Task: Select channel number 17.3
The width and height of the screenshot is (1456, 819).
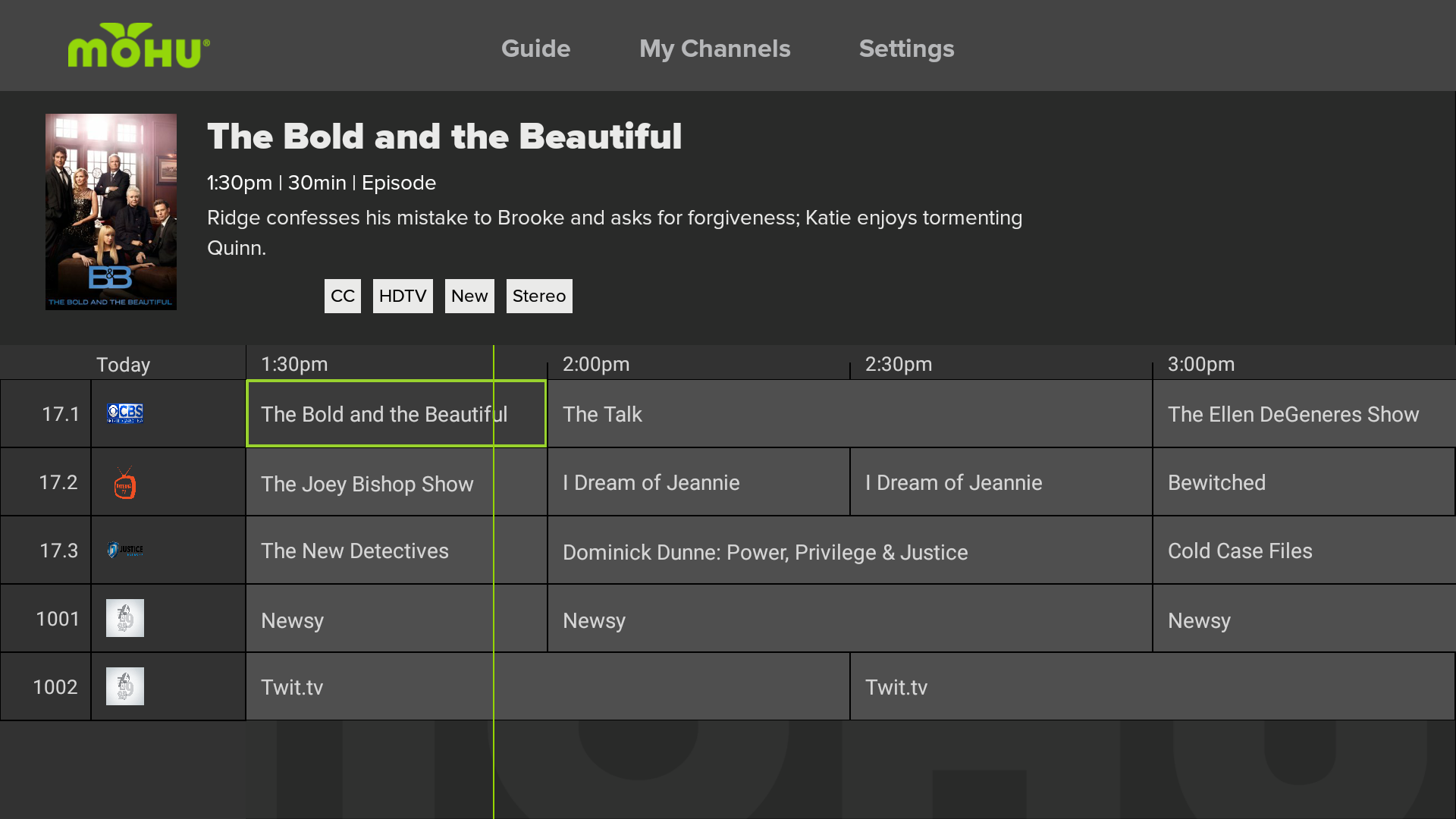Action: coord(58,551)
